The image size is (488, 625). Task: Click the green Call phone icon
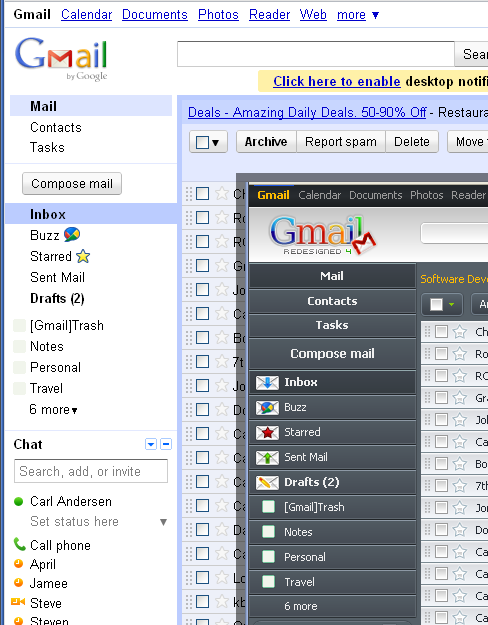click(x=19, y=544)
